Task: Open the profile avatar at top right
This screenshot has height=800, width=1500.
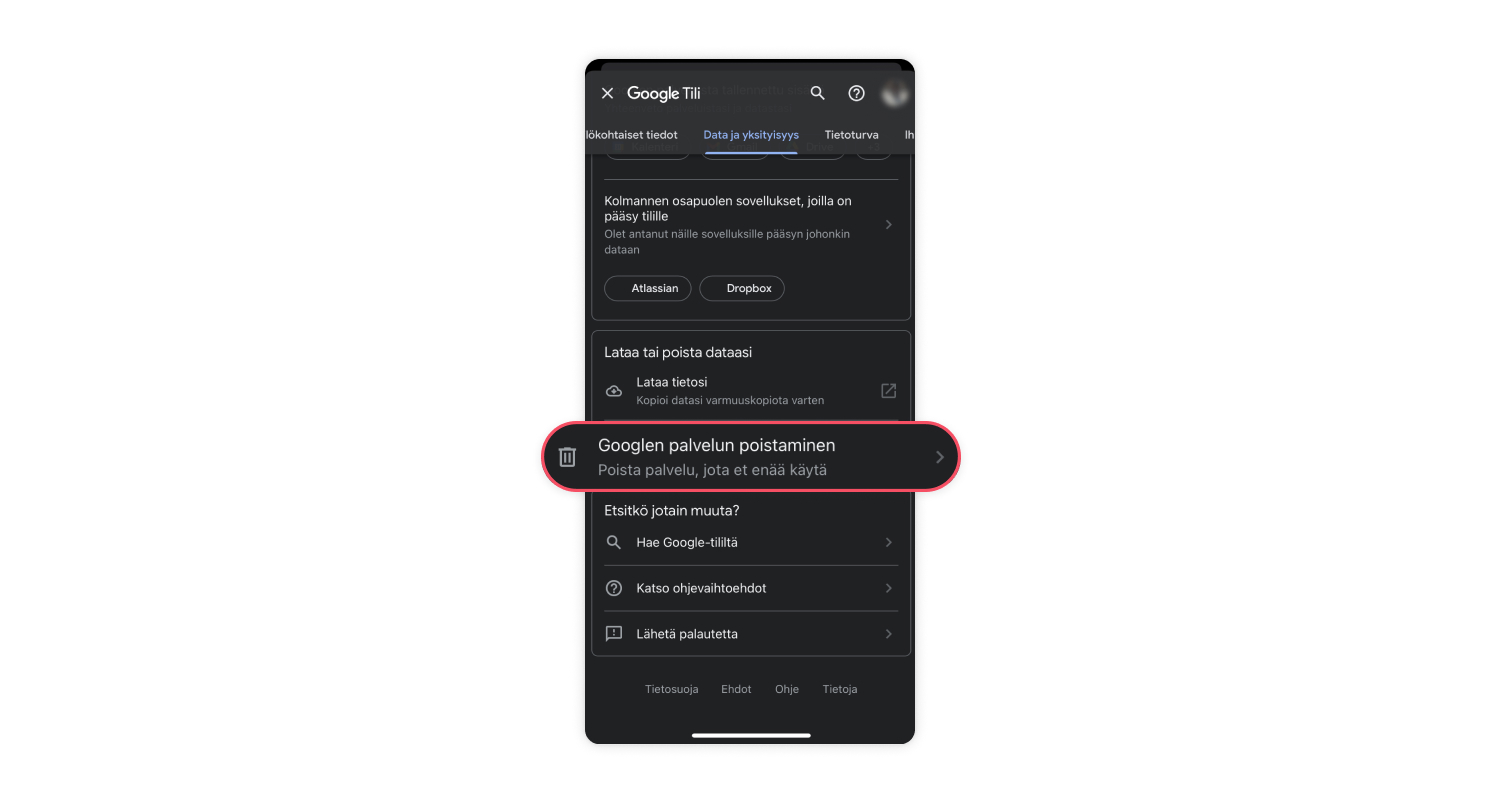Action: point(895,93)
